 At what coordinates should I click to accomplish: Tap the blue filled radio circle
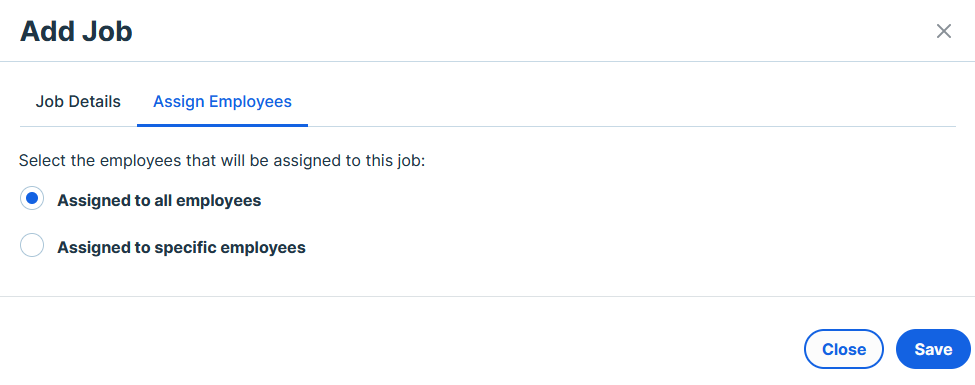(32, 199)
